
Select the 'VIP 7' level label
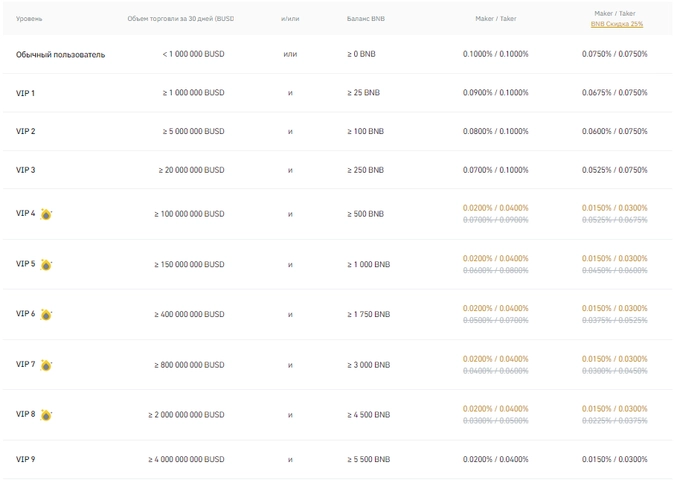pyautogui.click(x=25, y=364)
